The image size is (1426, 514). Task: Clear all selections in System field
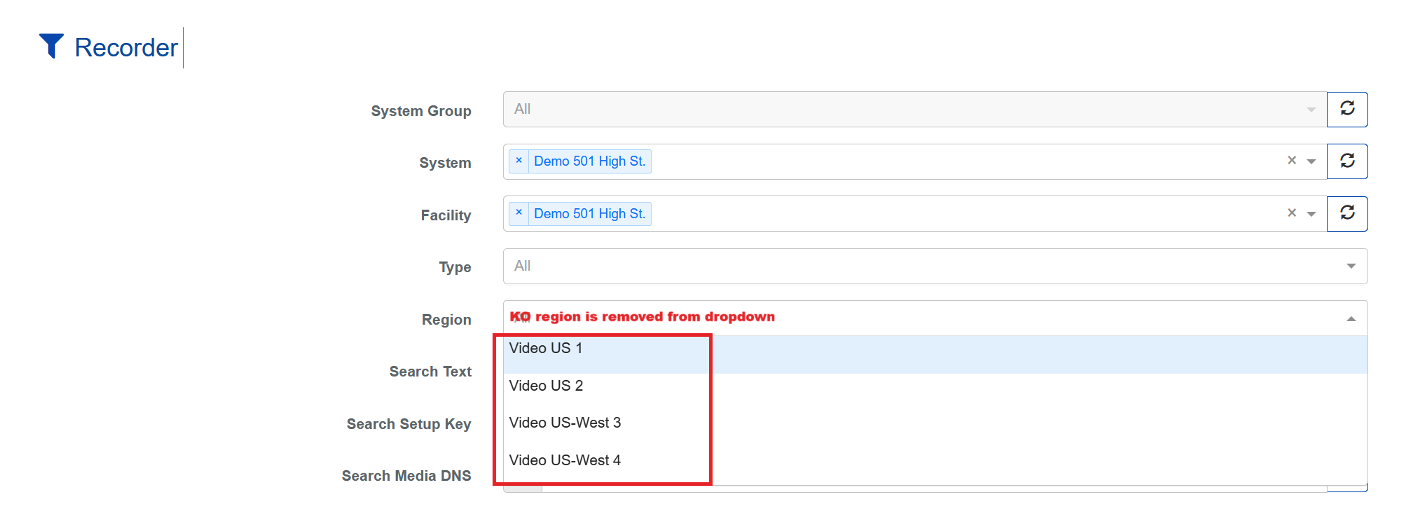click(x=1291, y=161)
